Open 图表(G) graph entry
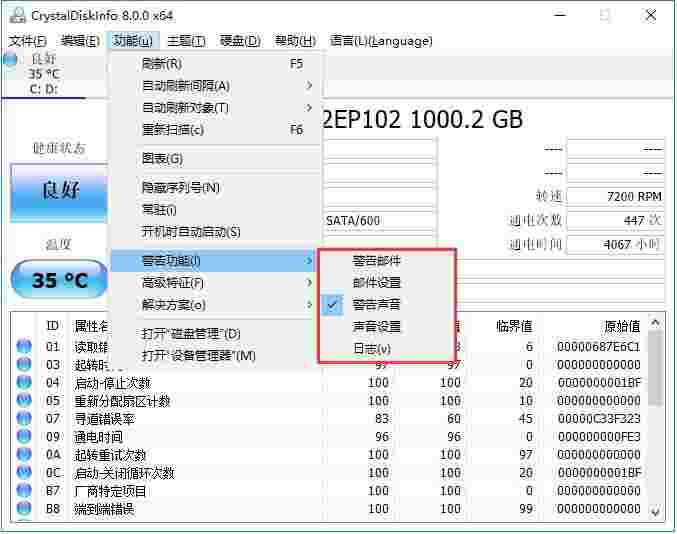Viewport: 677px width, 534px height. click(x=216, y=158)
